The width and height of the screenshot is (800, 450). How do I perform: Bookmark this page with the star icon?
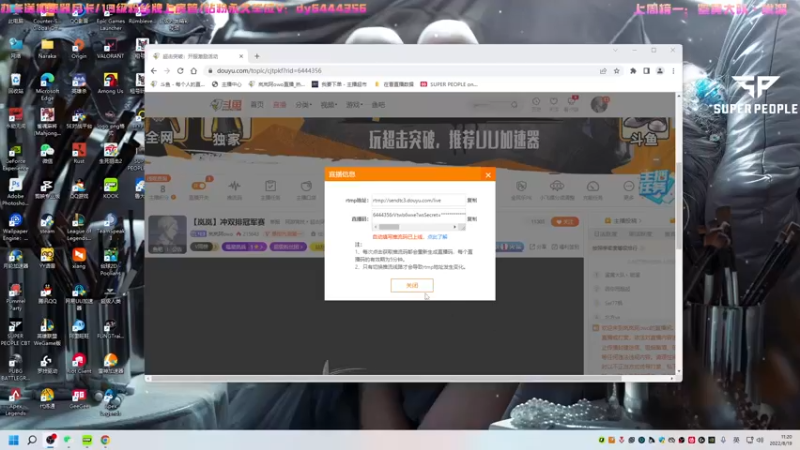point(616,71)
